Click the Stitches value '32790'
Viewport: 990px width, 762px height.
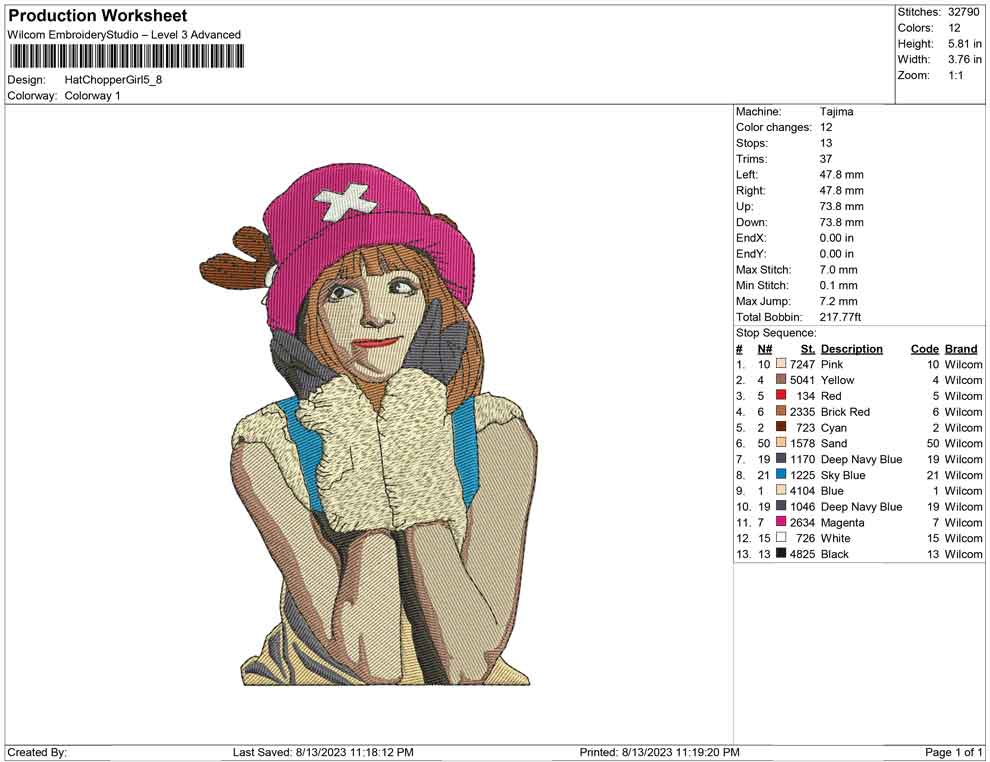963,12
